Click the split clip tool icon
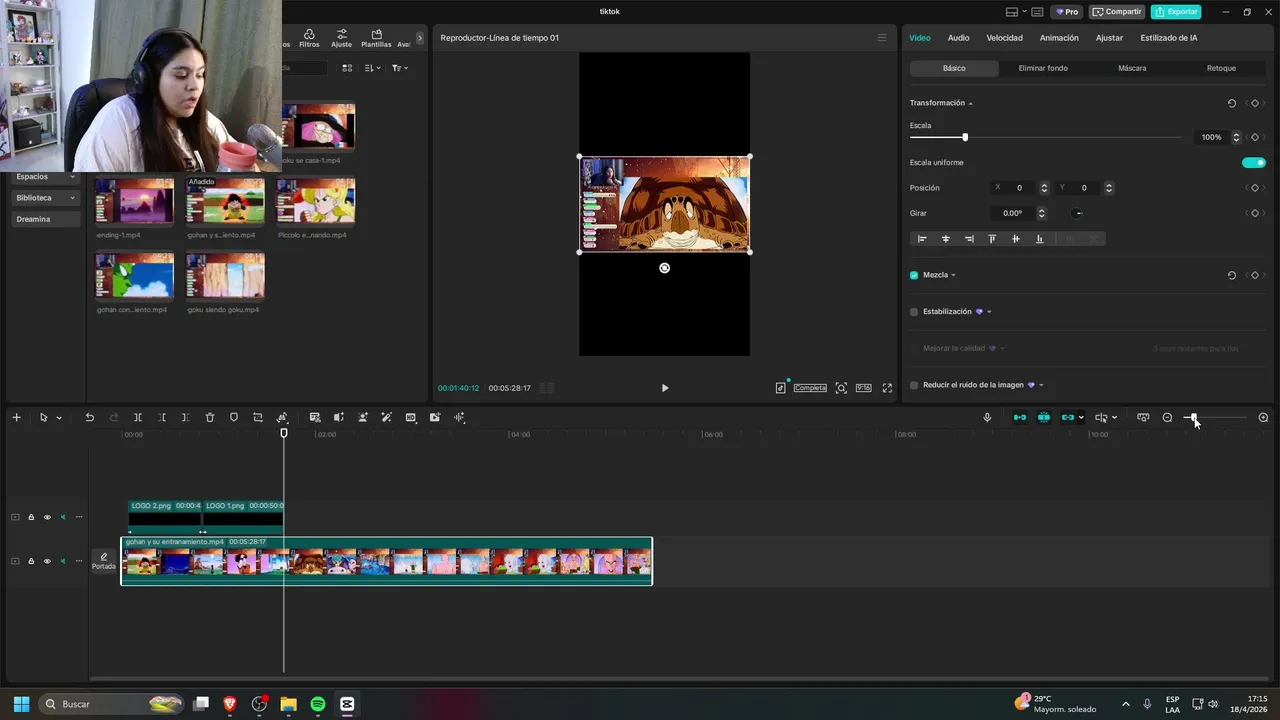 138,417
